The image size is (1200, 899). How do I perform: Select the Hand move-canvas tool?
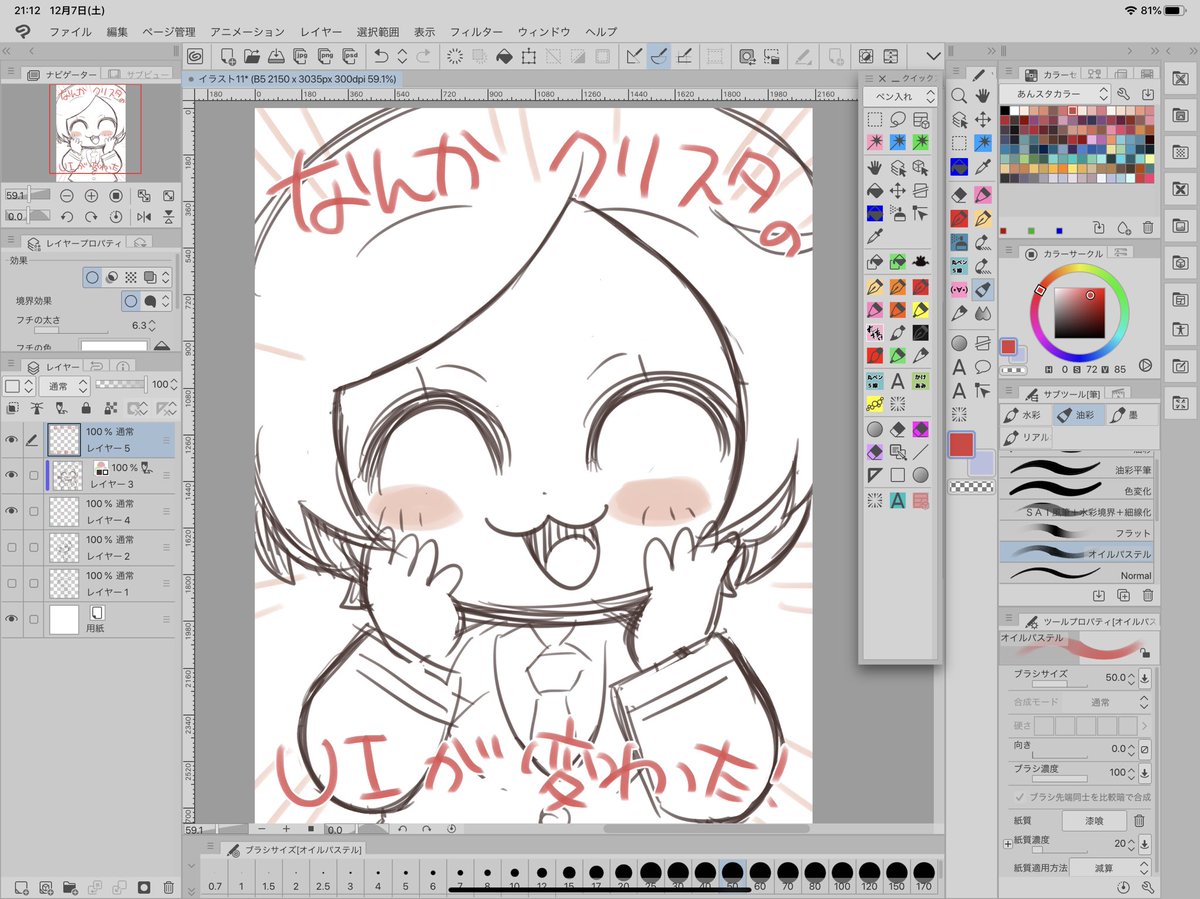(x=983, y=95)
